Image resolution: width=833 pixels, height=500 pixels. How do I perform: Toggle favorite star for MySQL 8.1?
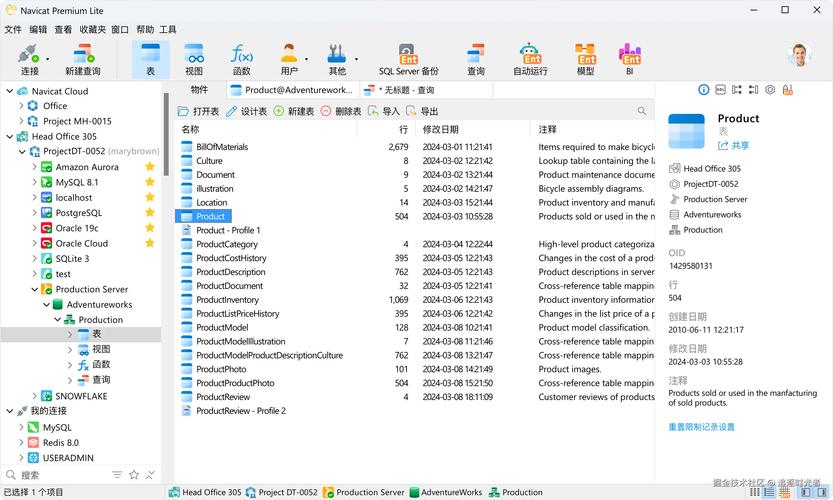(150, 182)
